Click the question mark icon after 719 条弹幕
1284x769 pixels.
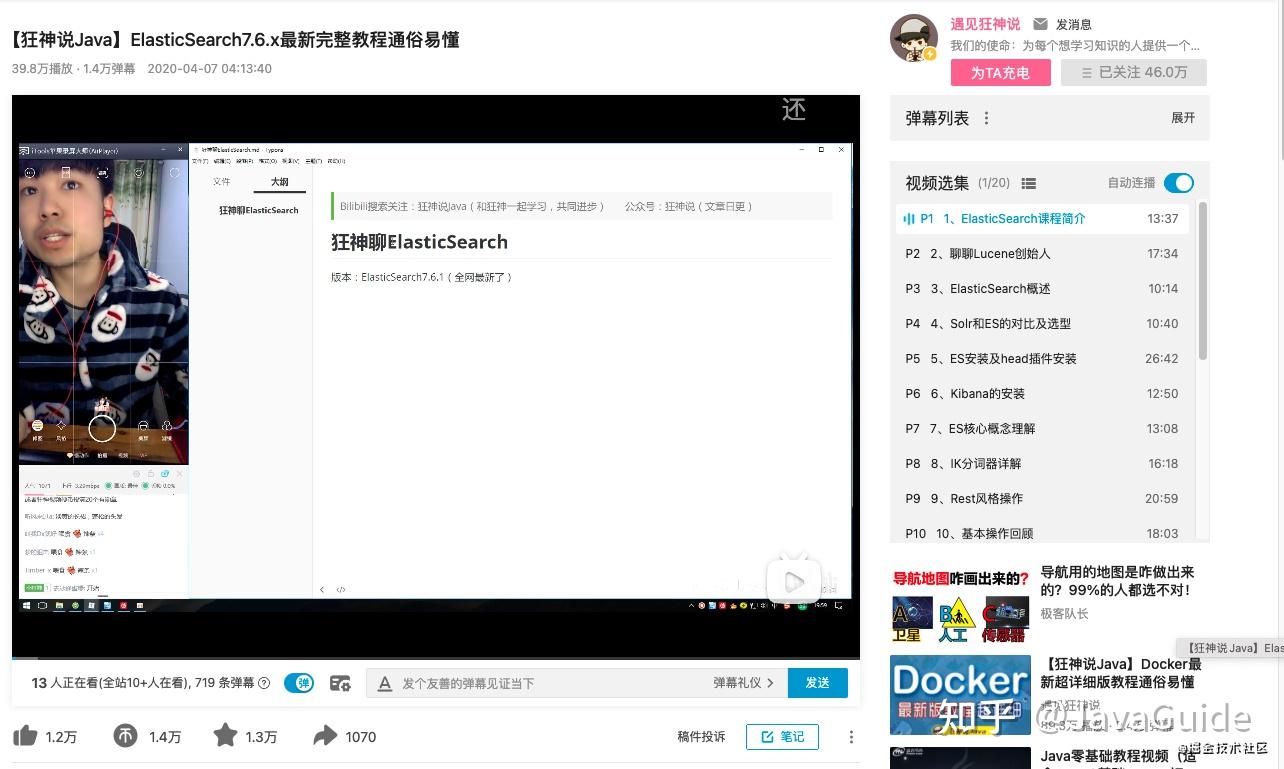click(x=264, y=683)
